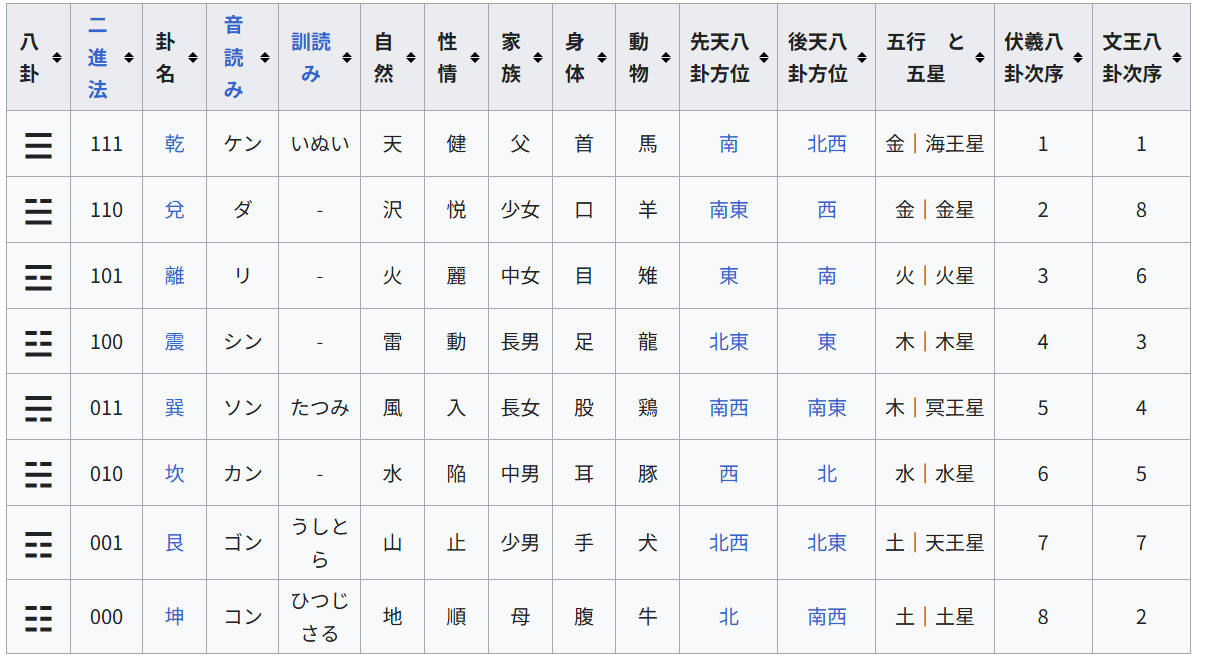Image resolution: width=1207 pixels, height=659 pixels.
Task: Sort by 動物 column sort arrows
Action: point(665,58)
